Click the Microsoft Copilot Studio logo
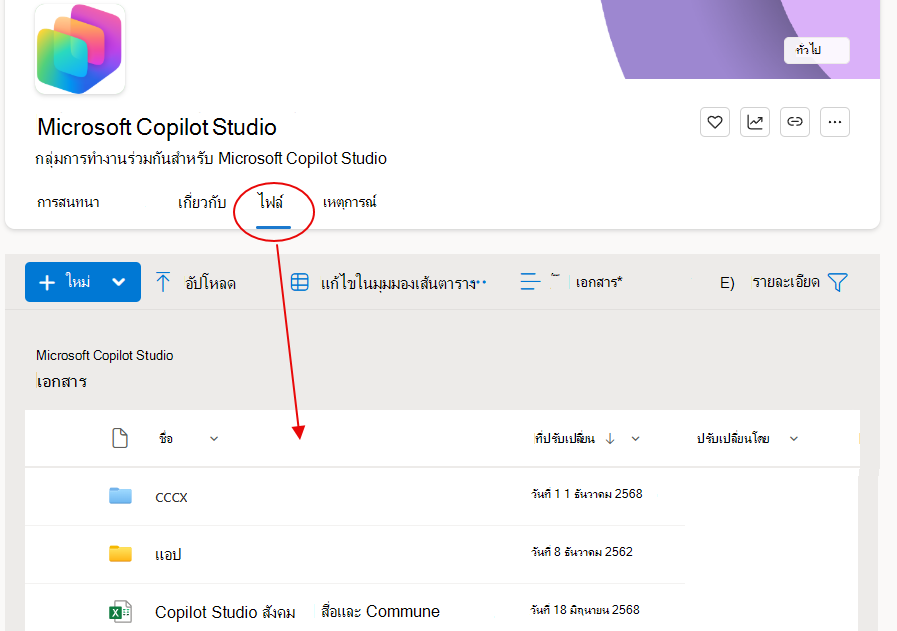 [80, 49]
